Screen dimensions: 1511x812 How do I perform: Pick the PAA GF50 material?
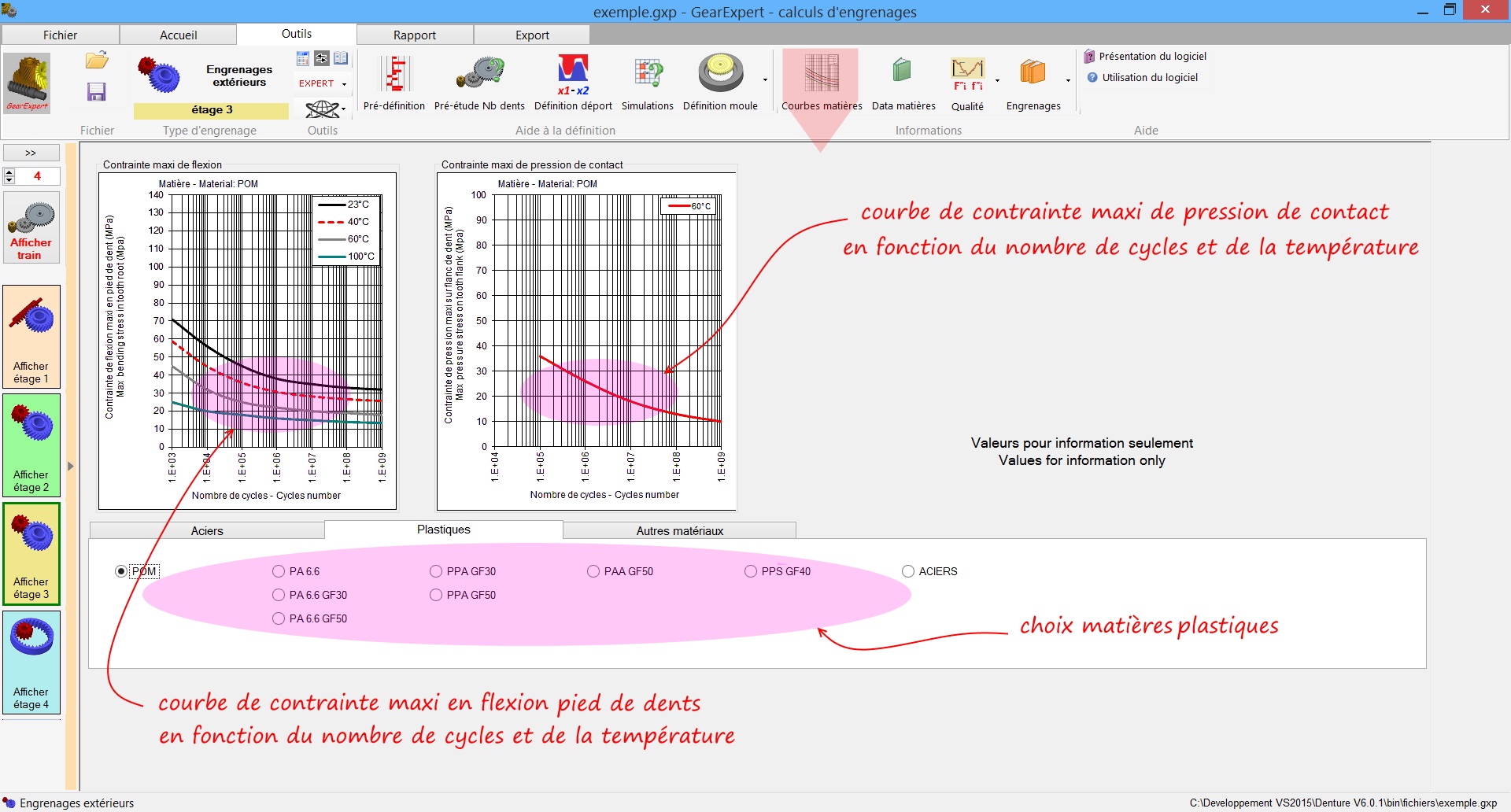click(593, 571)
